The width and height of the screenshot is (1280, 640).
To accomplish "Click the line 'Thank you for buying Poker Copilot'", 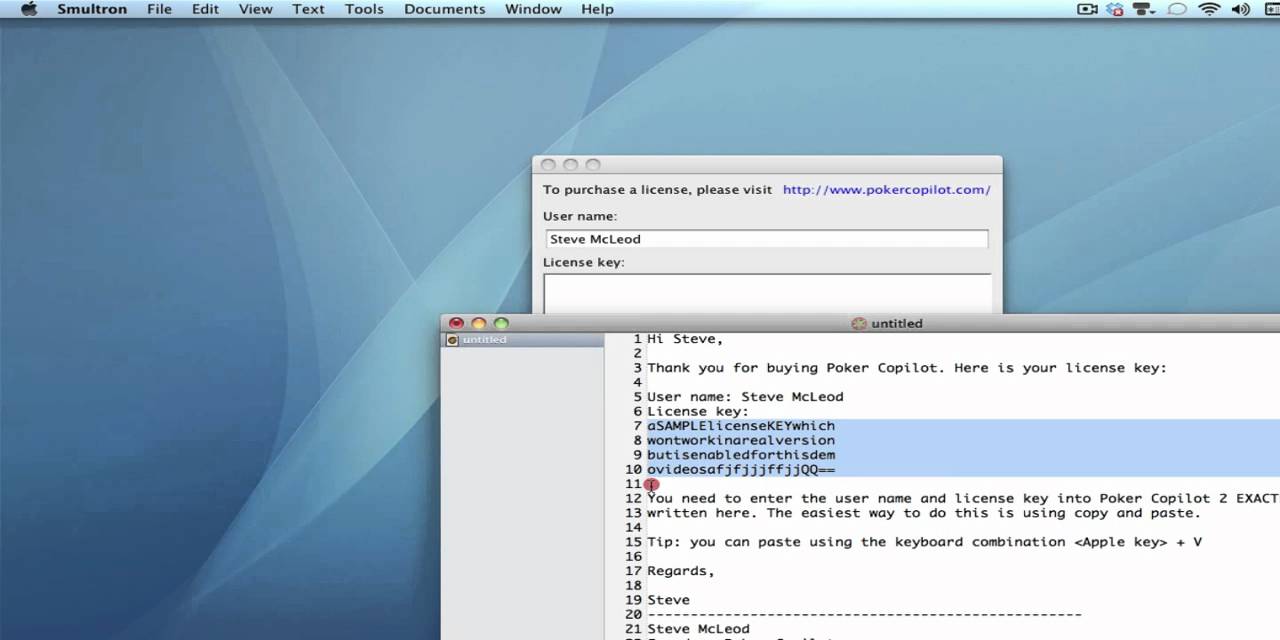I will tap(907, 368).
